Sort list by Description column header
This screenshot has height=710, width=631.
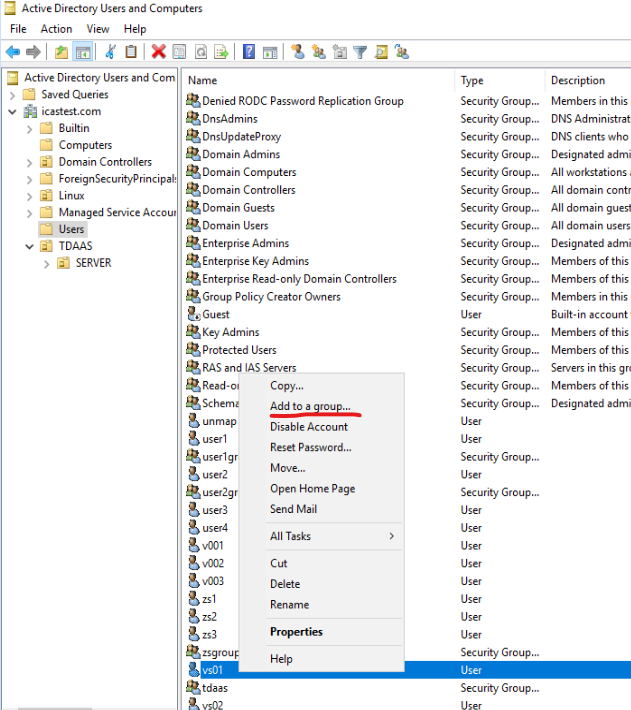pos(588,80)
